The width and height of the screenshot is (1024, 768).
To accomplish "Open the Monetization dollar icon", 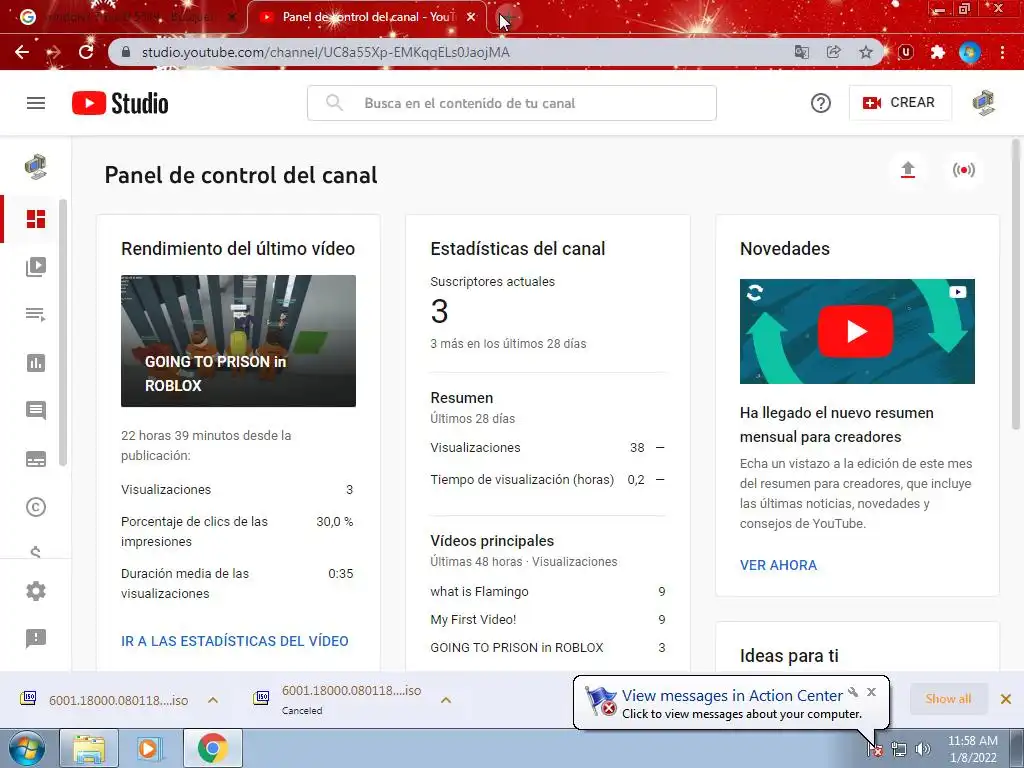I will pos(36,552).
